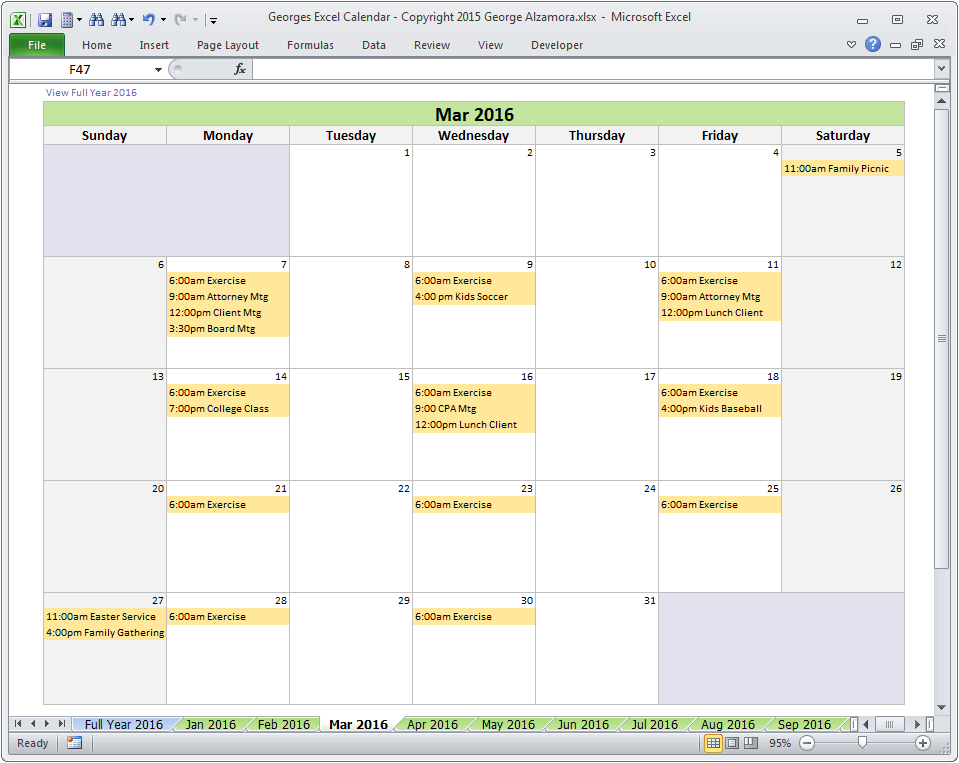Viewport: 959px width, 763px height.
Task: Zoom out with the minus button
Action: point(807,743)
